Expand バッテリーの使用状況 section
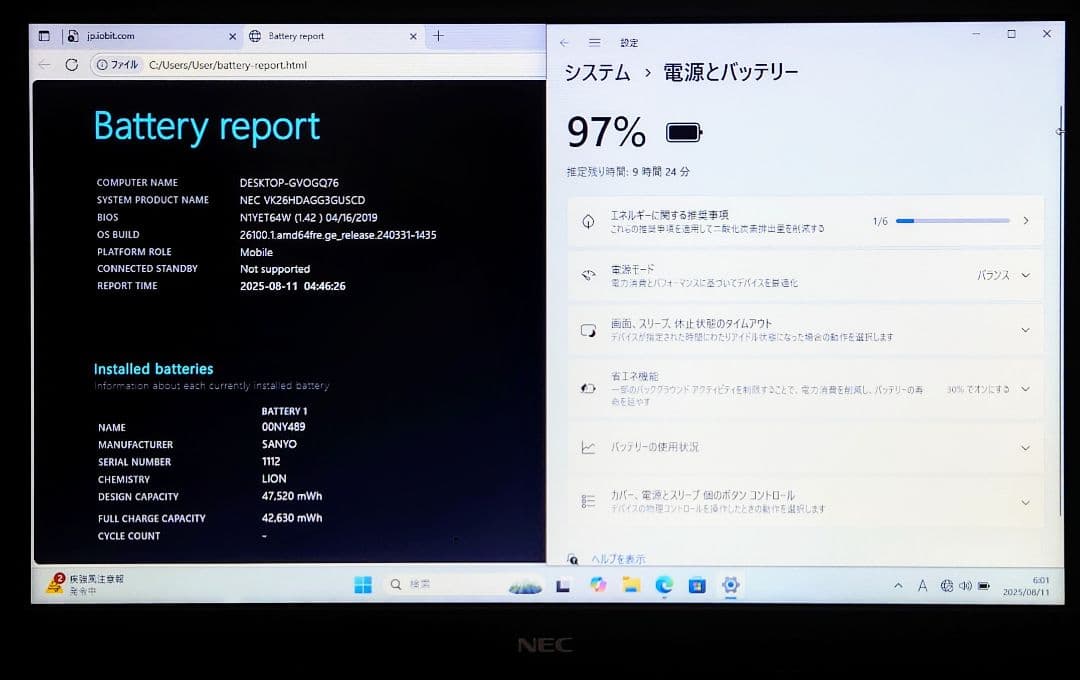1080x680 pixels. tap(1024, 447)
